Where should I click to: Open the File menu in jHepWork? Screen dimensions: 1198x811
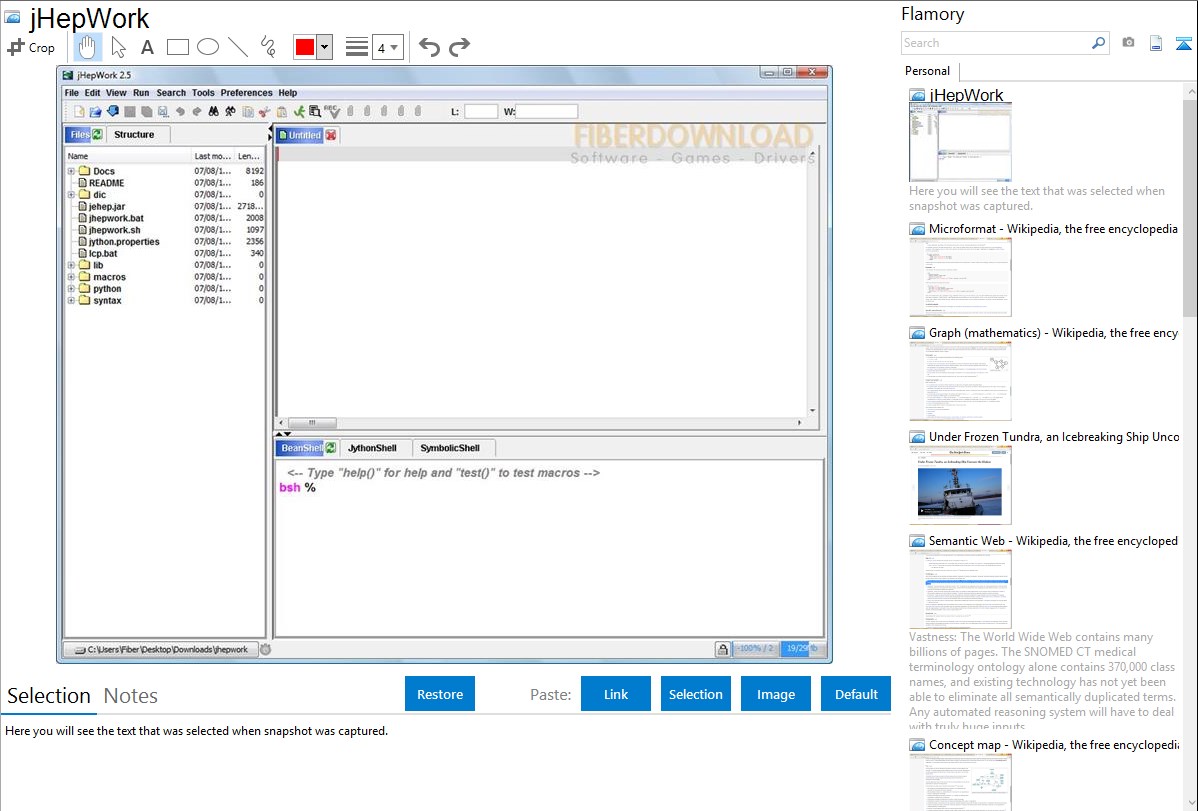pos(72,92)
